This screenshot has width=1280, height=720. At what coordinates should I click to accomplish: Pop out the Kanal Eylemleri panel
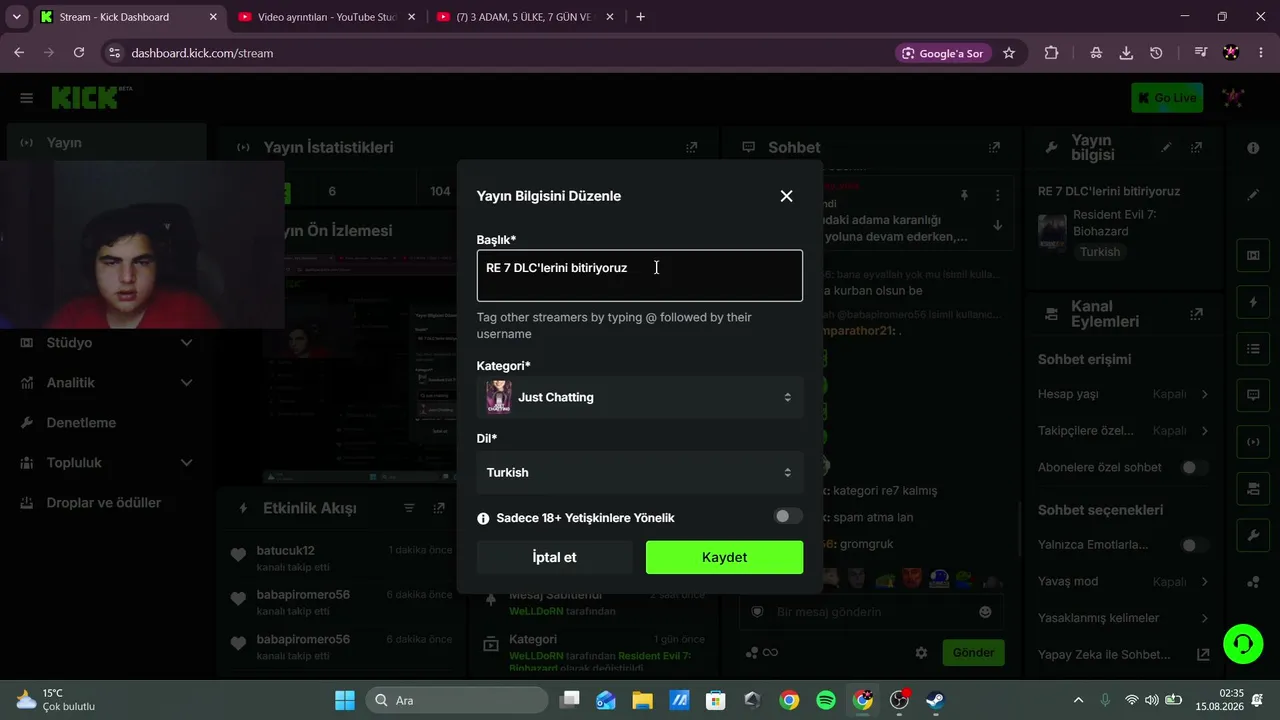coord(1196,314)
